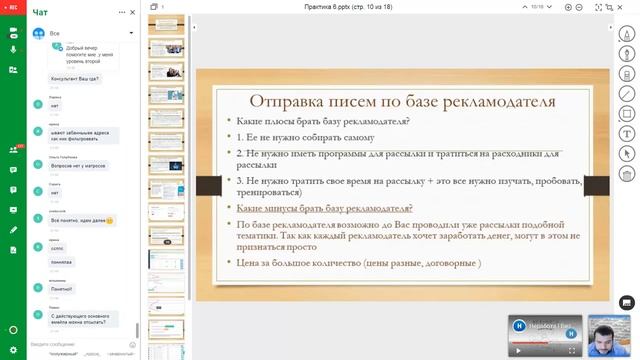Click underlined 'Какие минусы брать базу рекламодателя?'

point(324,208)
